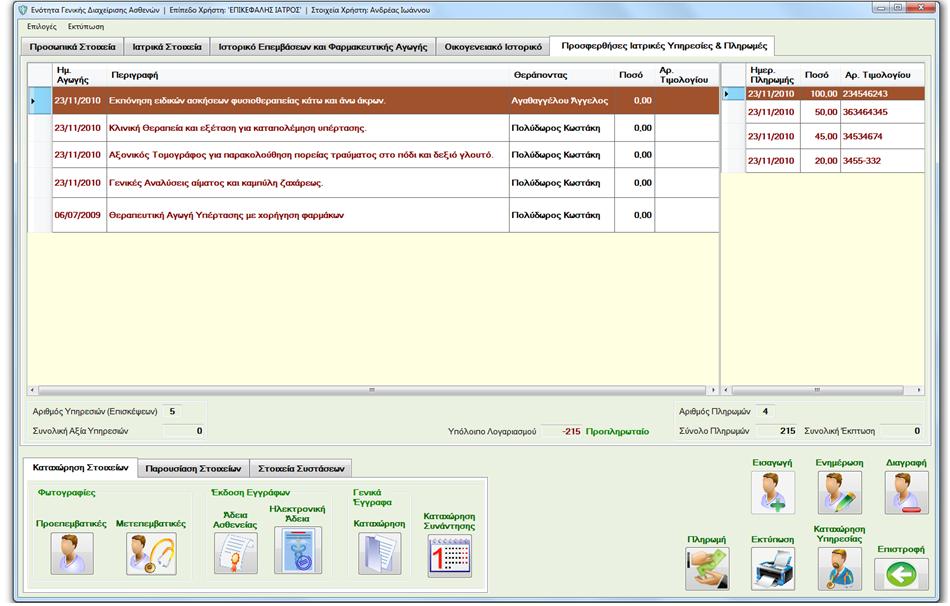Image resolution: width=950 pixels, height=606 pixels.
Task: Click the Εισαγωγή add patient icon
Action: [x=773, y=492]
